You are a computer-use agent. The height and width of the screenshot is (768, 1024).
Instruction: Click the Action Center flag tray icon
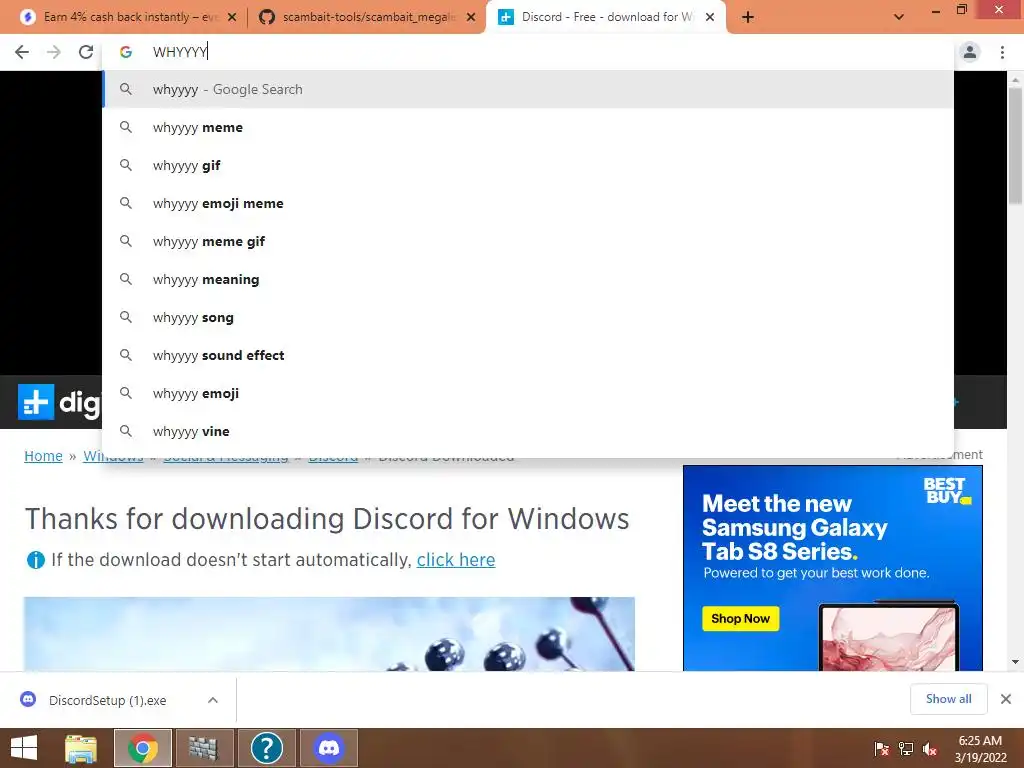[882, 749]
